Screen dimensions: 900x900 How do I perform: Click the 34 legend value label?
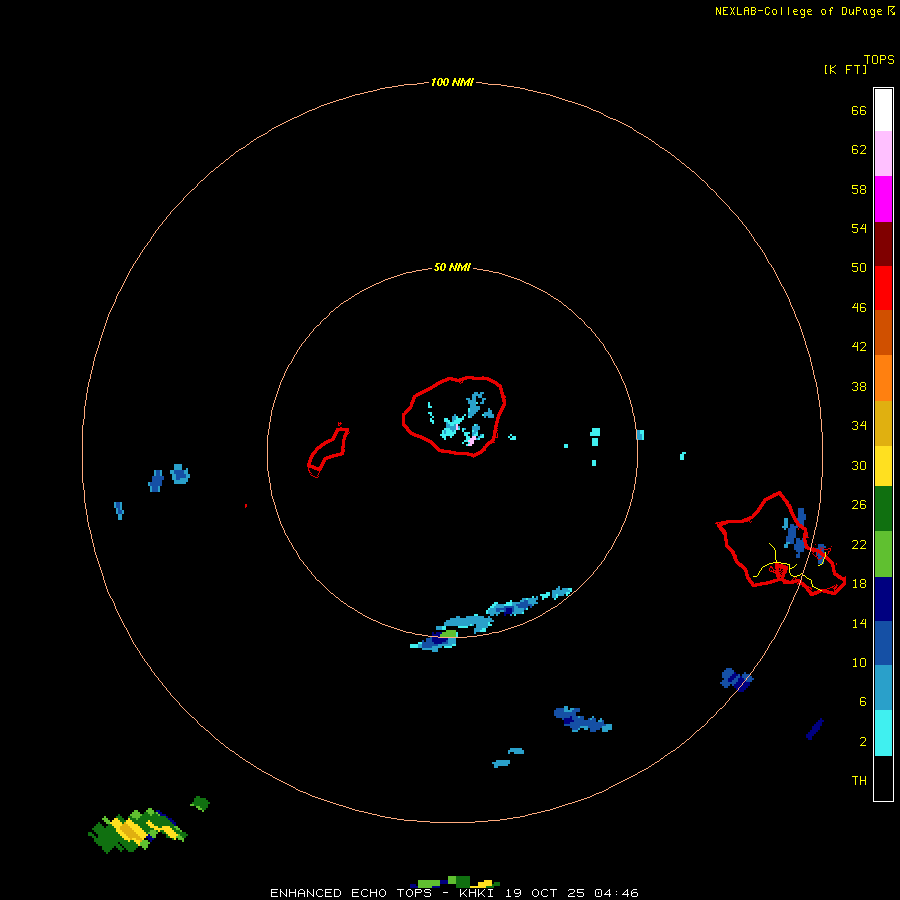click(x=859, y=426)
